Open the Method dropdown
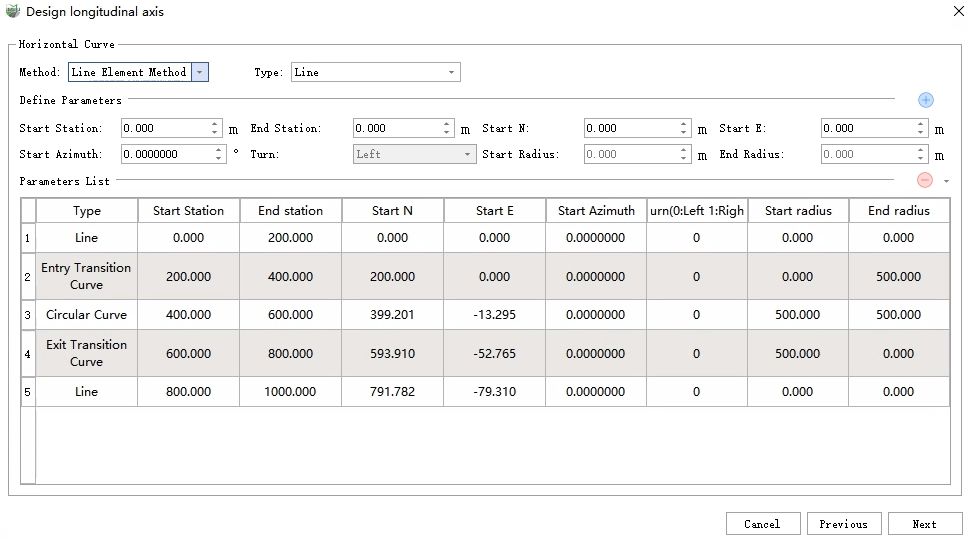 click(200, 72)
